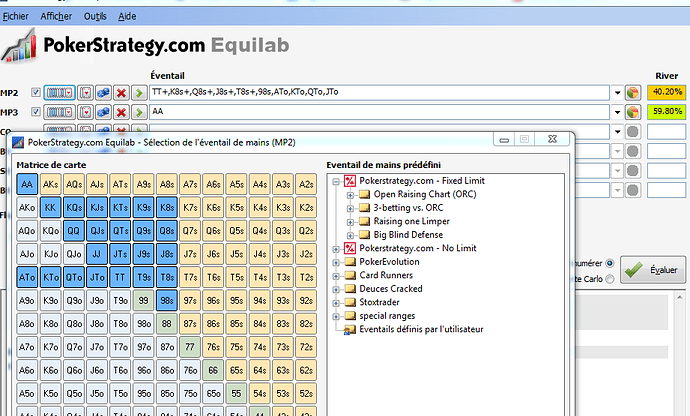Open the Outils menu
The image size is (690, 416).
click(95, 16)
